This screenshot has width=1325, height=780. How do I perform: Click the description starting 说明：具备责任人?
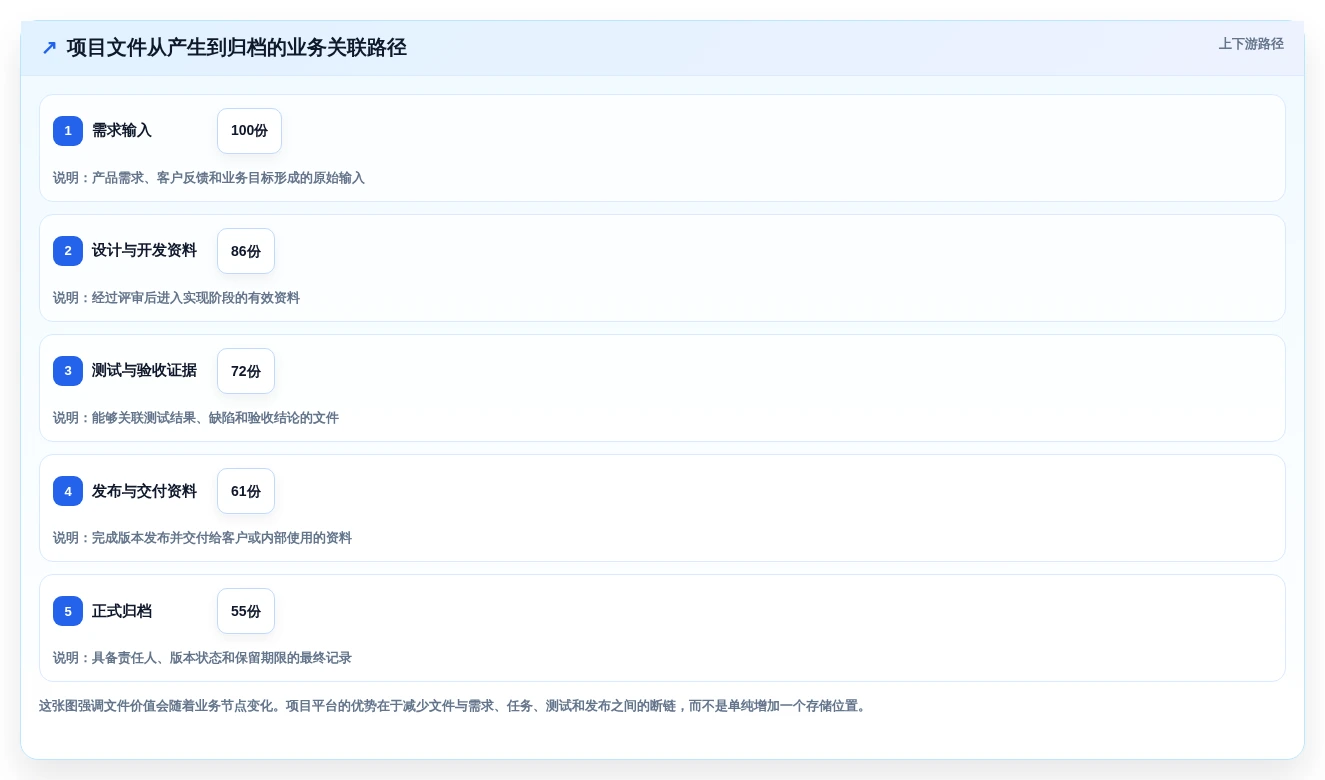click(202, 658)
